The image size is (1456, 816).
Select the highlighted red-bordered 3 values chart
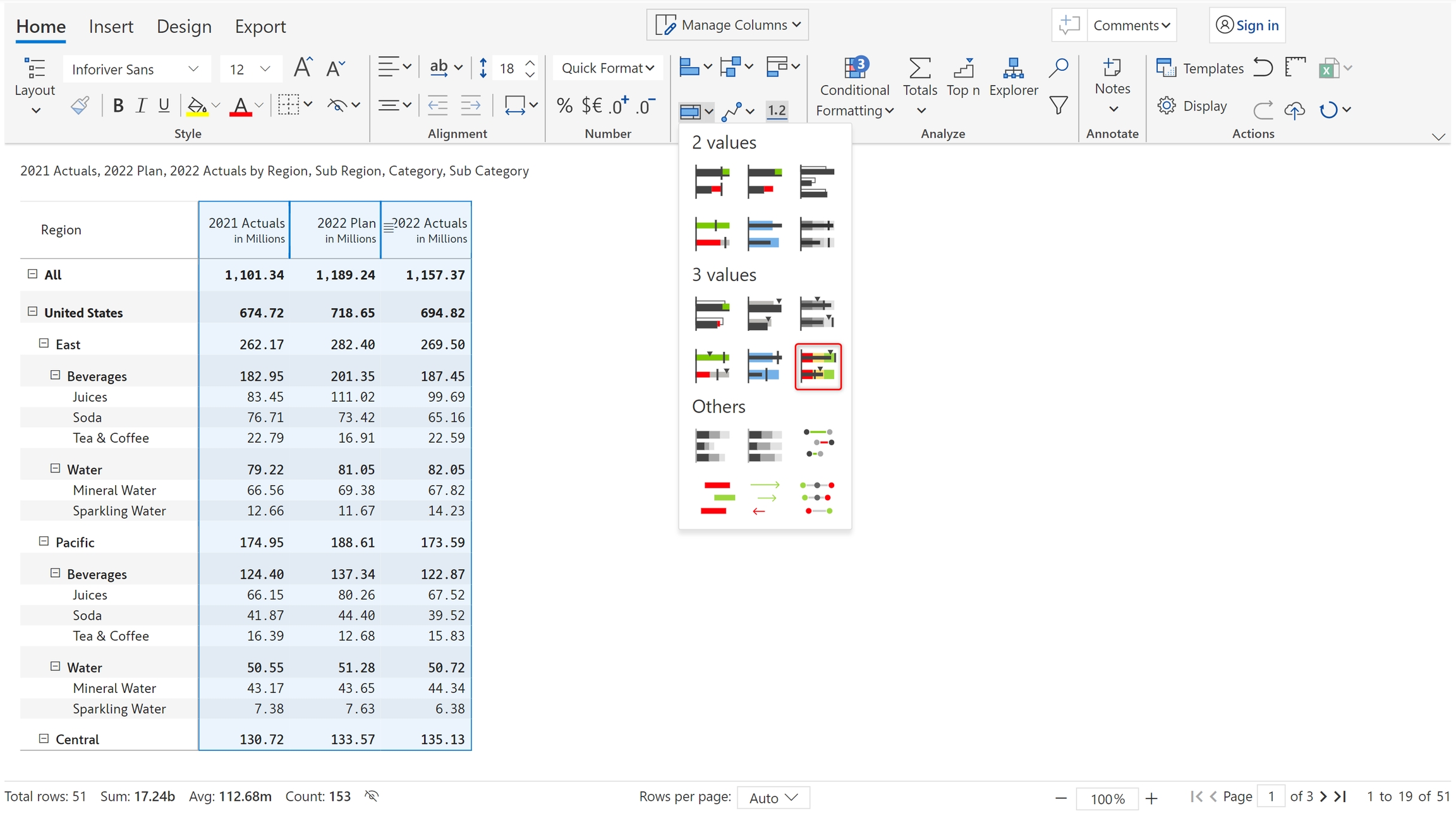click(x=818, y=366)
